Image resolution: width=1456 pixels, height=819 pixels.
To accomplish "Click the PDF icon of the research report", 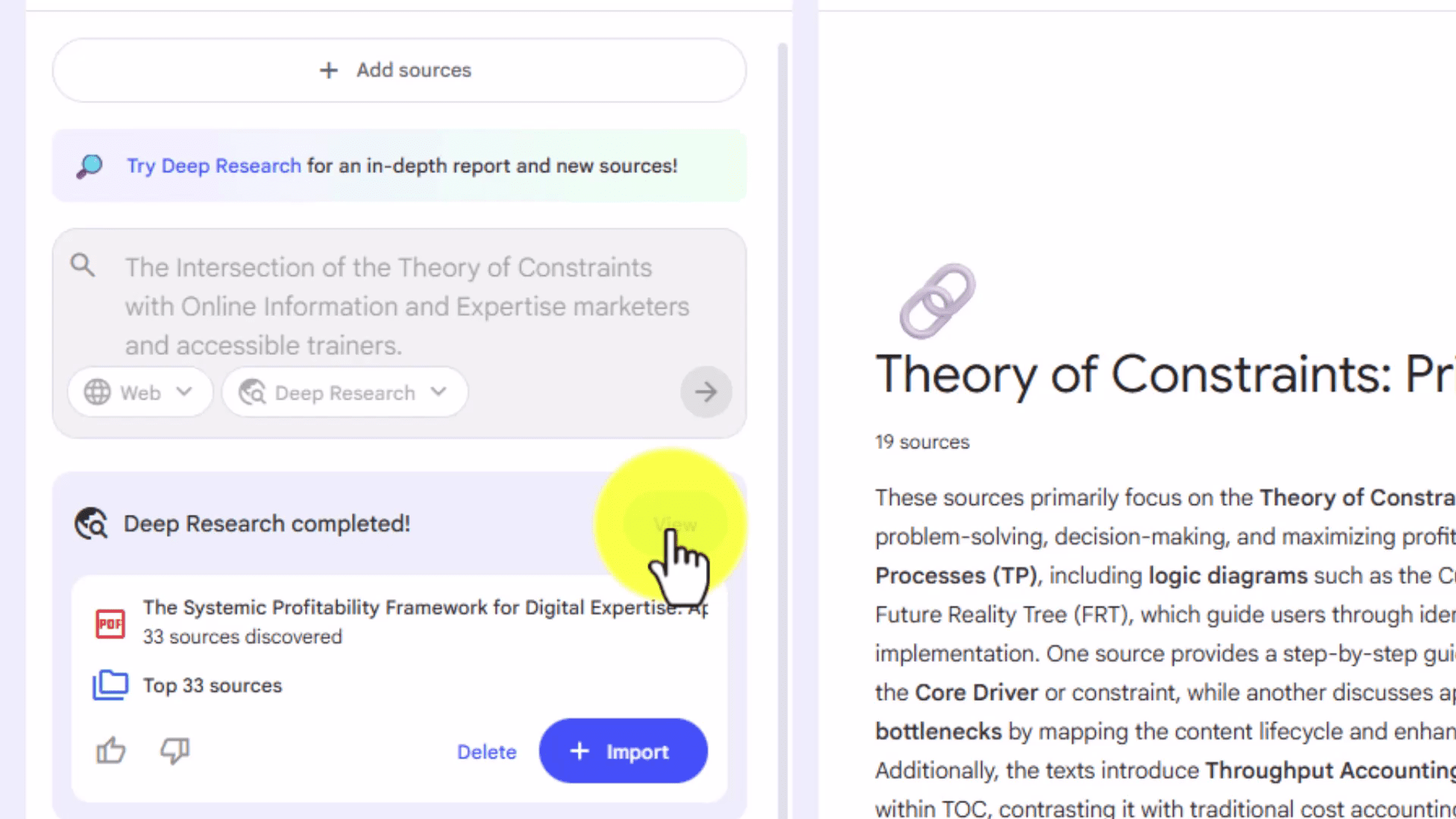I will (x=110, y=623).
